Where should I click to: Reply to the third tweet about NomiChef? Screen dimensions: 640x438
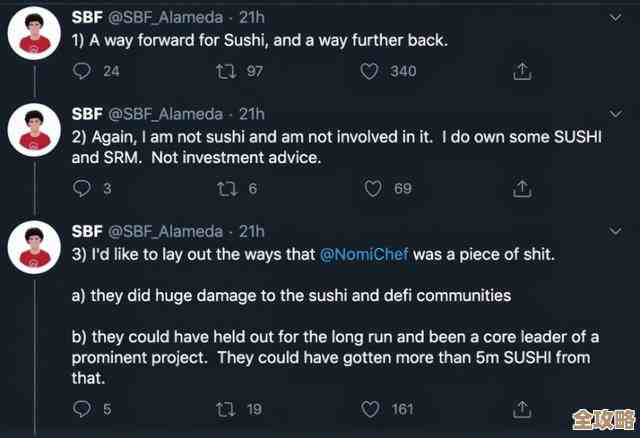point(83,408)
